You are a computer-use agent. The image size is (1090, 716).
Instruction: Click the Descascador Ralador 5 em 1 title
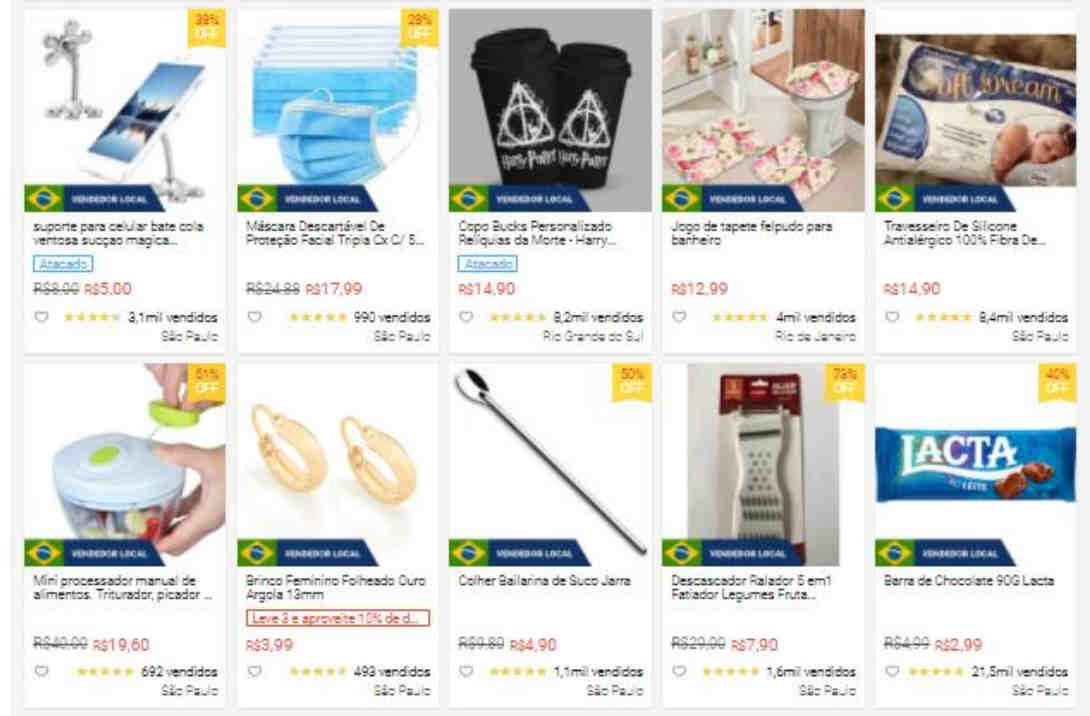(x=751, y=587)
